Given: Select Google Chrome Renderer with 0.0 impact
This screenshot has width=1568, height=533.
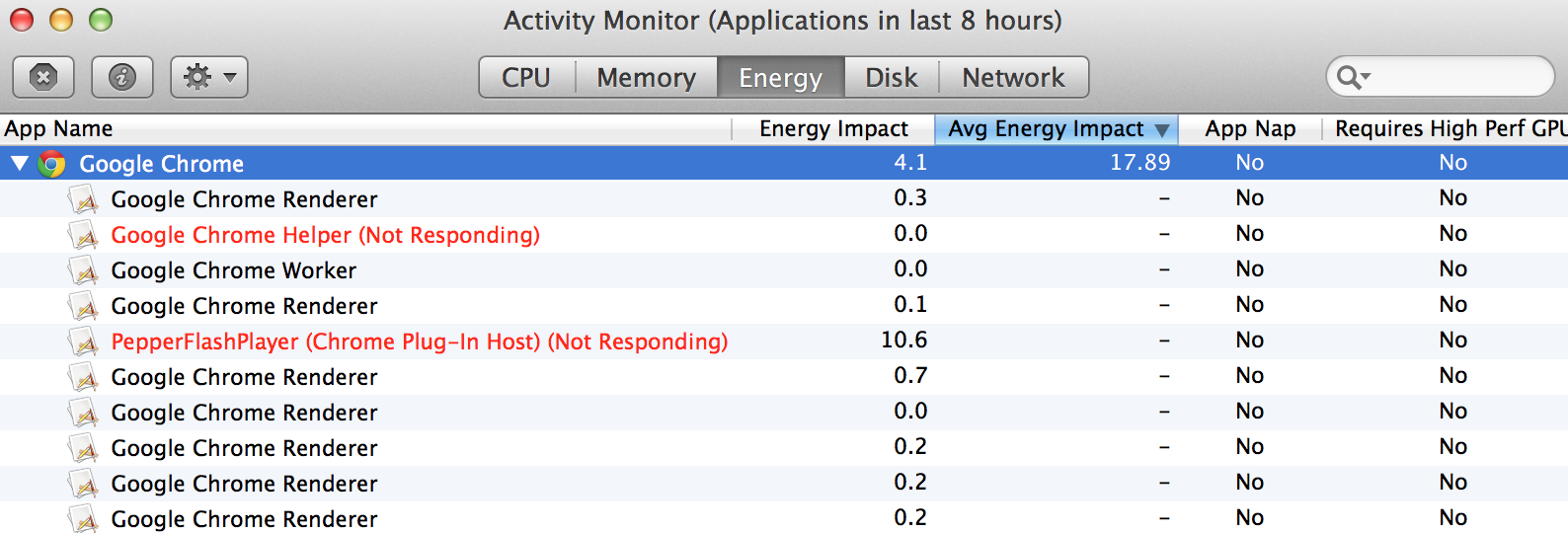Looking at the screenshot, I should click(784, 413).
